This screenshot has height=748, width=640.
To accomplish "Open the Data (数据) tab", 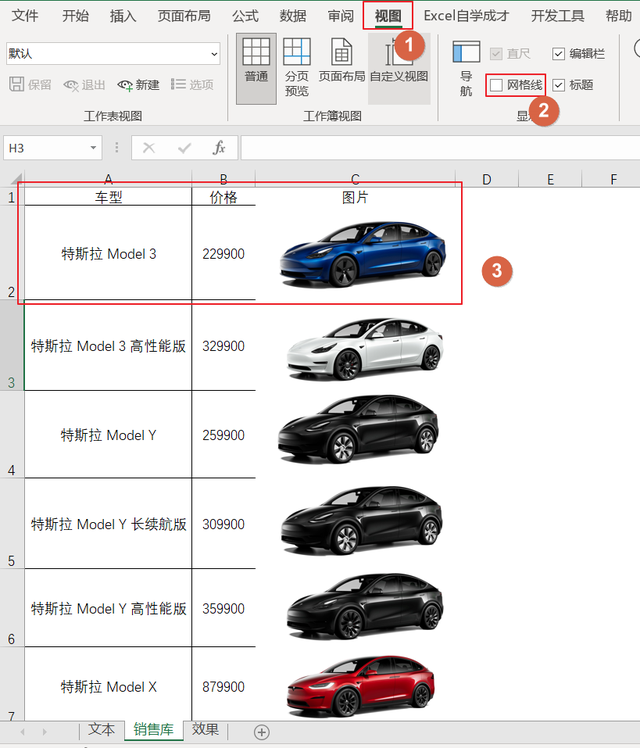I will click(x=293, y=16).
